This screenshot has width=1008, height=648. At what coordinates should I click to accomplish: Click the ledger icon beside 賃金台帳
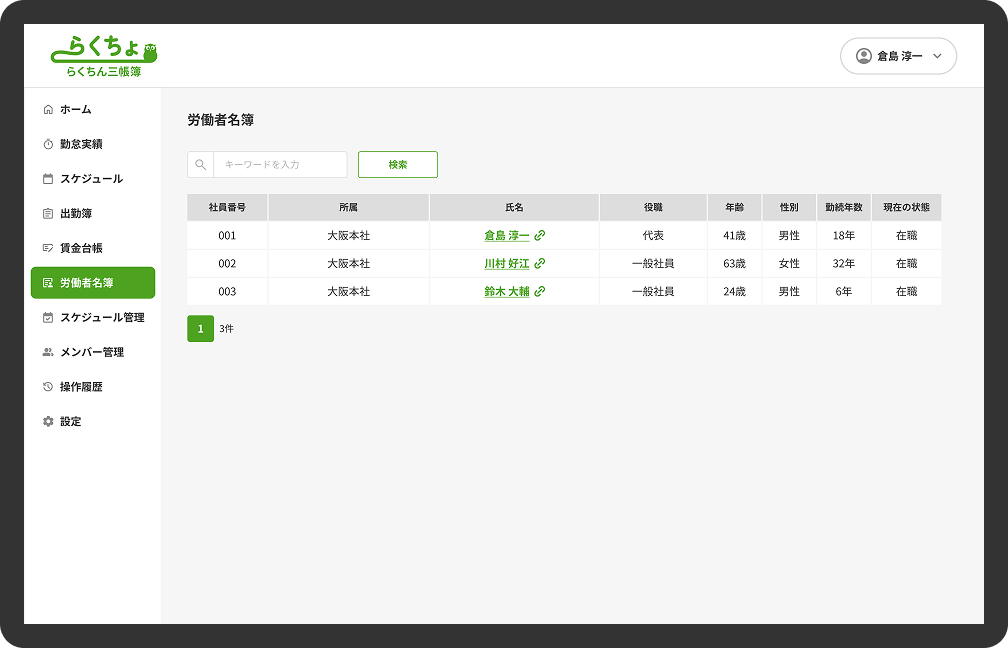click(48, 248)
